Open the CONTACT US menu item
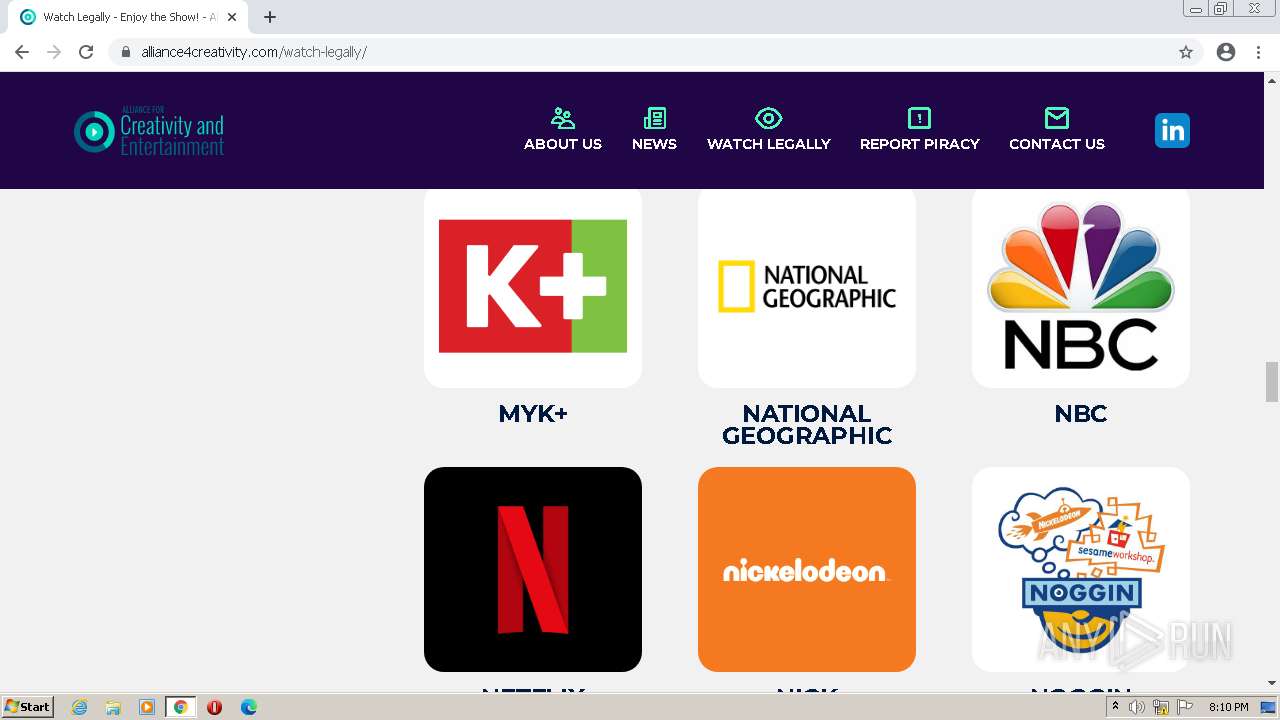 tap(1057, 144)
